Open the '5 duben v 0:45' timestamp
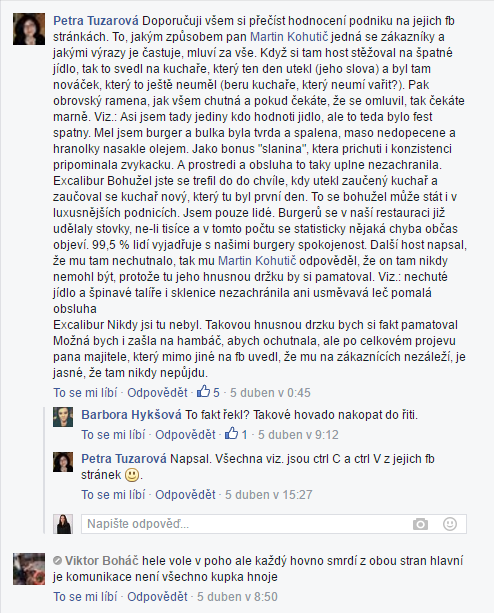Screen dimensions: 494x613 pos(270,393)
